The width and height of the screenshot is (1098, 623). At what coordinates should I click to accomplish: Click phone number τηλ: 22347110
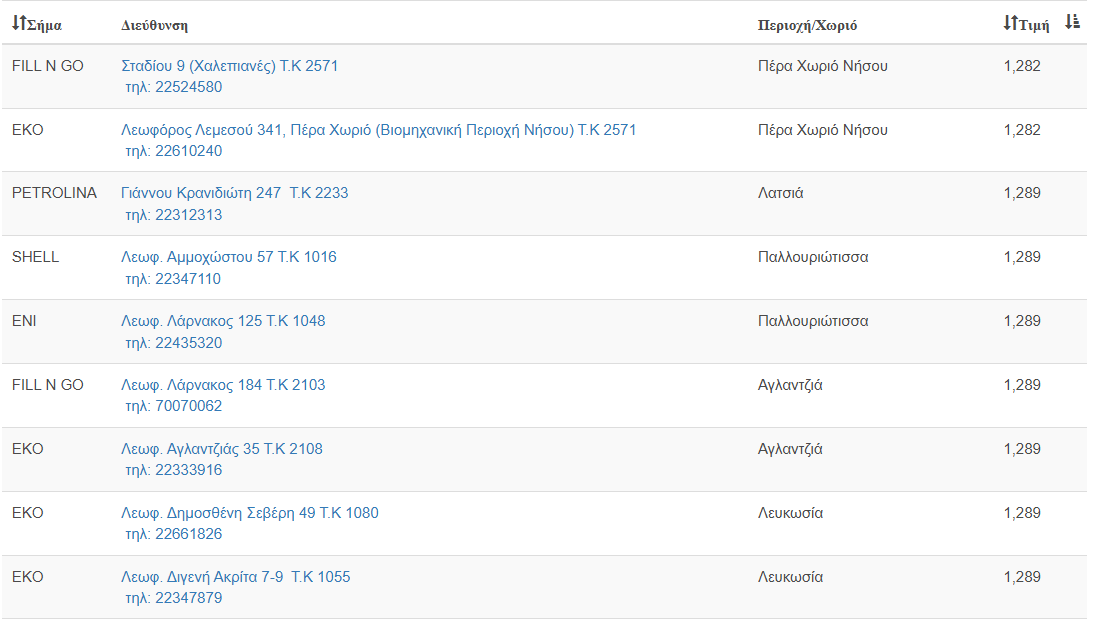173,279
